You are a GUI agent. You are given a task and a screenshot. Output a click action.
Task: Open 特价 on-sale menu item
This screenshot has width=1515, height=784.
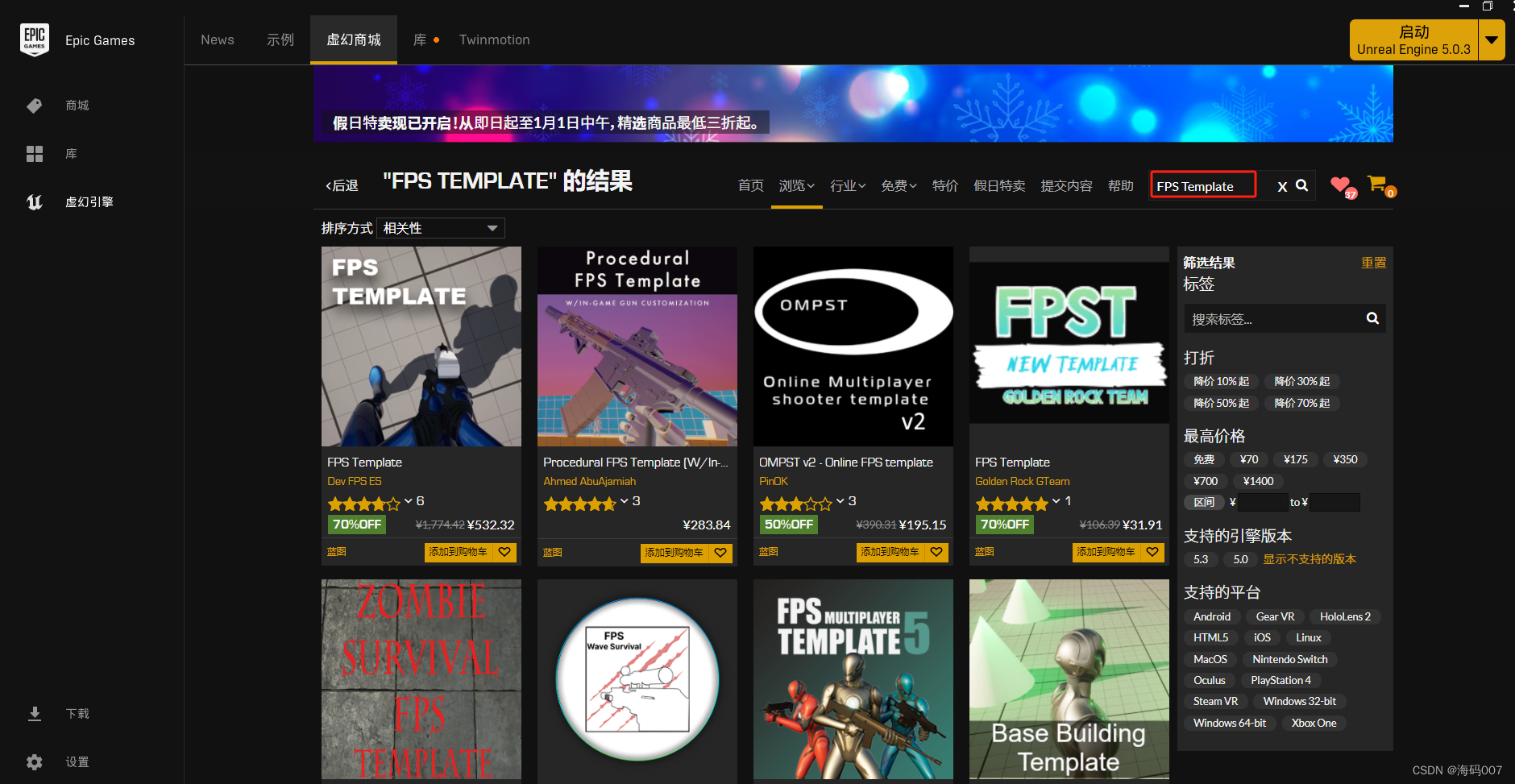pos(945,186)
